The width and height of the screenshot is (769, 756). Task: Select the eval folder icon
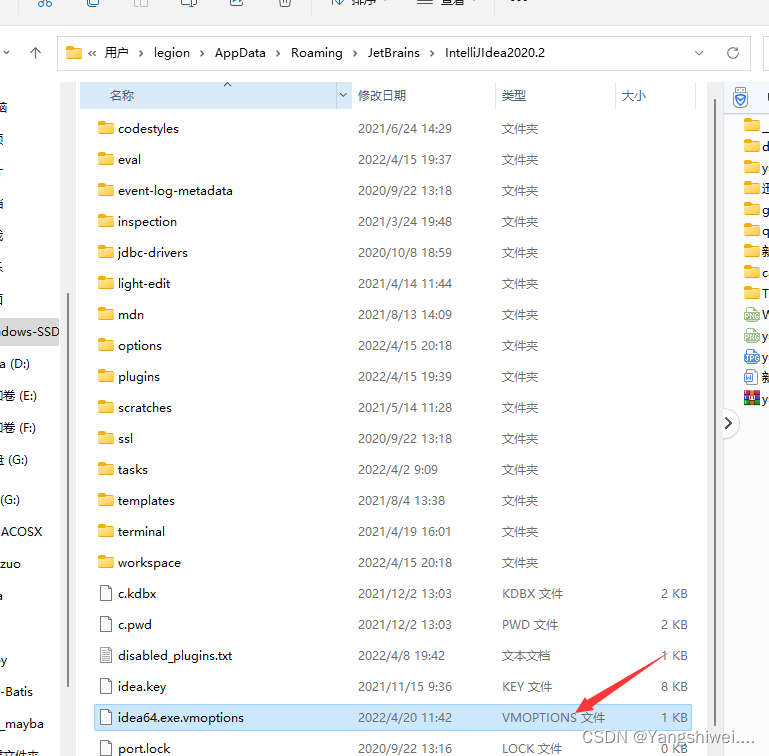click(105, 159)
